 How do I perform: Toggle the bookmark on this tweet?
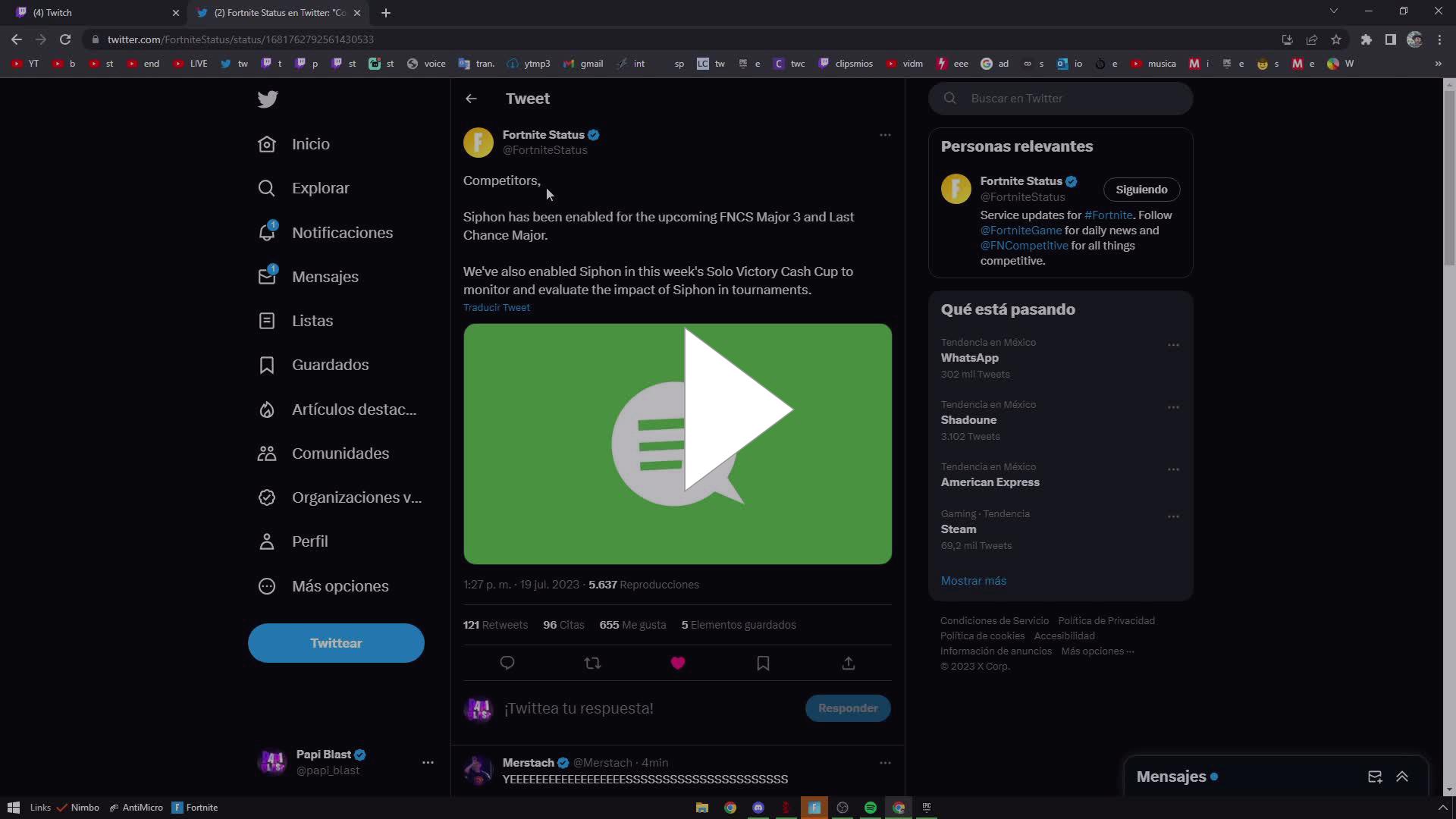(x=763, y=662)
